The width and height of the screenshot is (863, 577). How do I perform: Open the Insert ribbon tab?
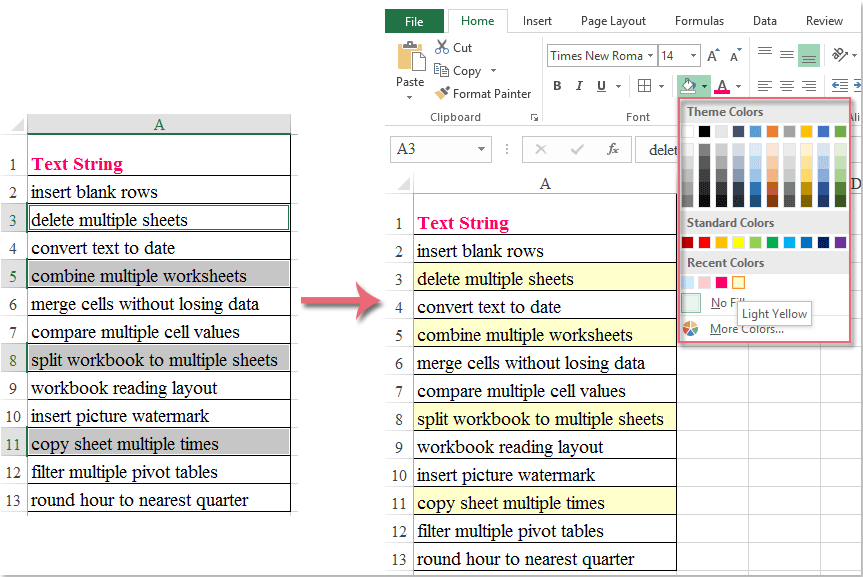point(537,20)
